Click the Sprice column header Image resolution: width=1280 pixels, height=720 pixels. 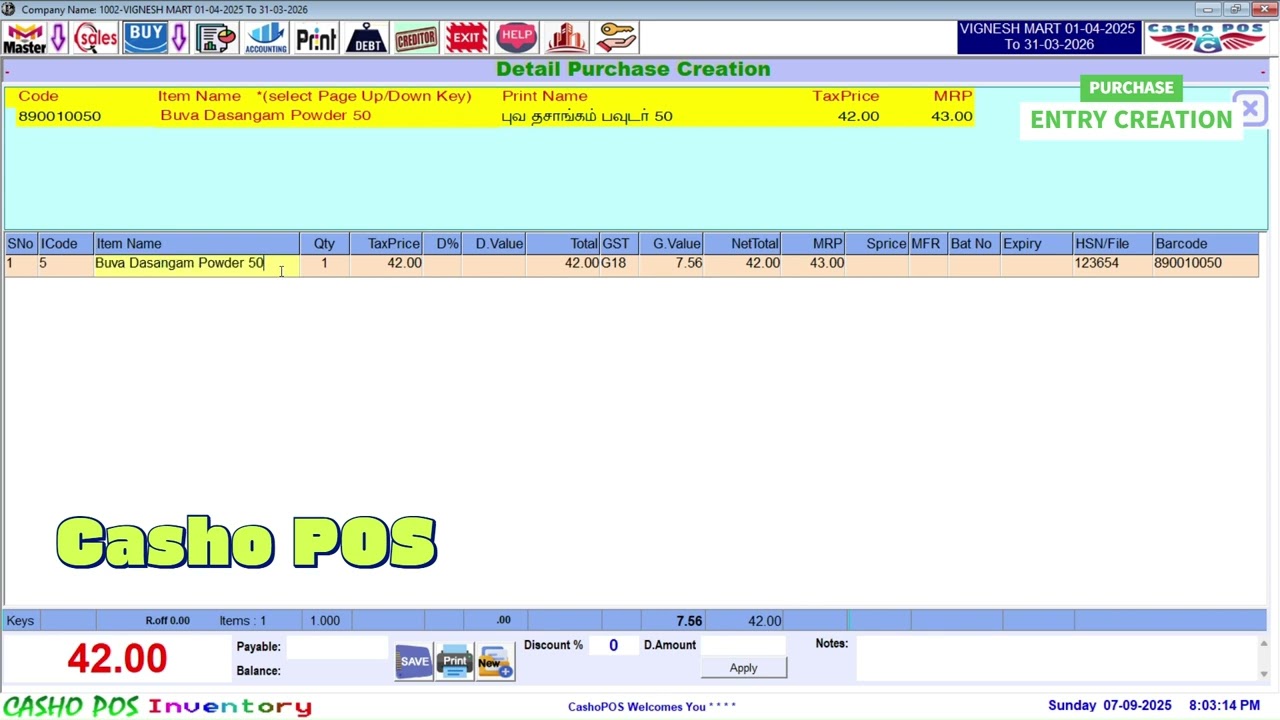[877, 244]
